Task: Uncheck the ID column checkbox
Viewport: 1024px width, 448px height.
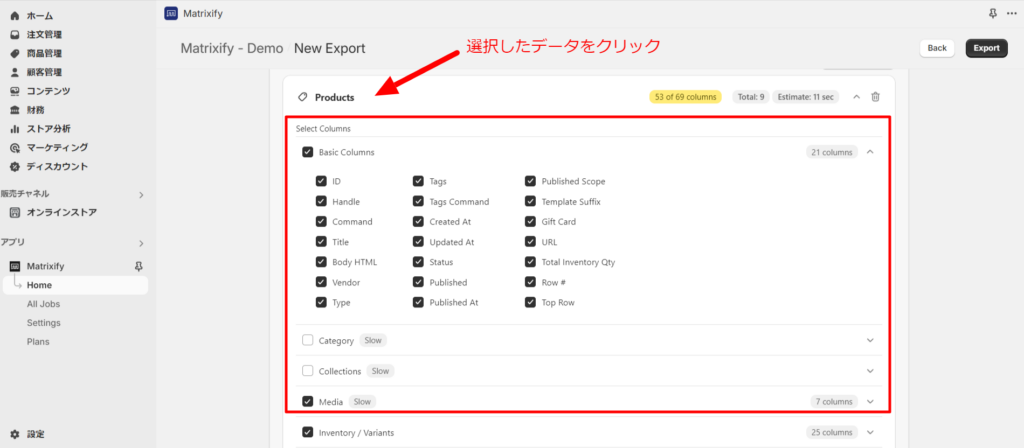Action: tap(321, 181)
